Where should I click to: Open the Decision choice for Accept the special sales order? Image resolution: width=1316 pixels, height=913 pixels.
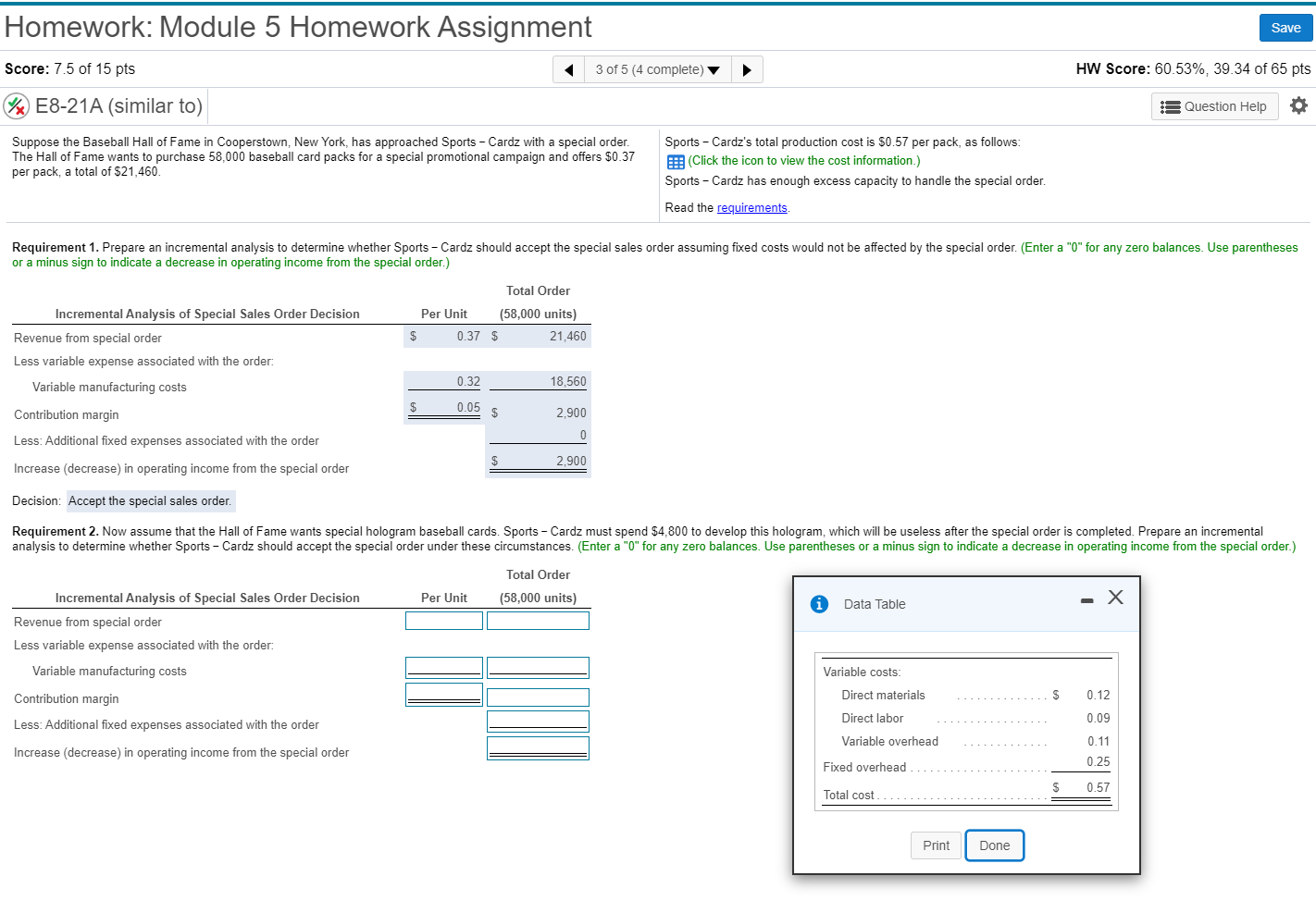tap(150, 500)
